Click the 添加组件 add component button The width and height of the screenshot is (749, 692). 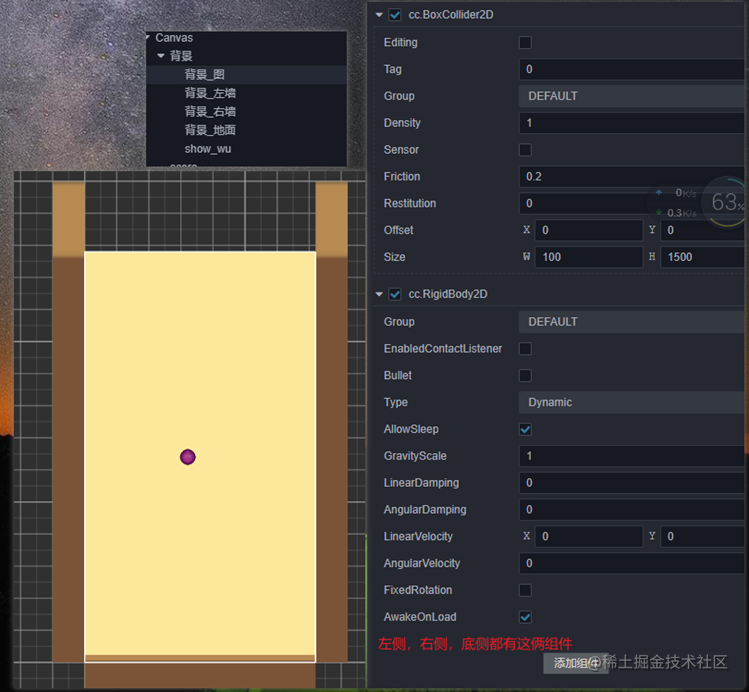(x=576, y=663)
